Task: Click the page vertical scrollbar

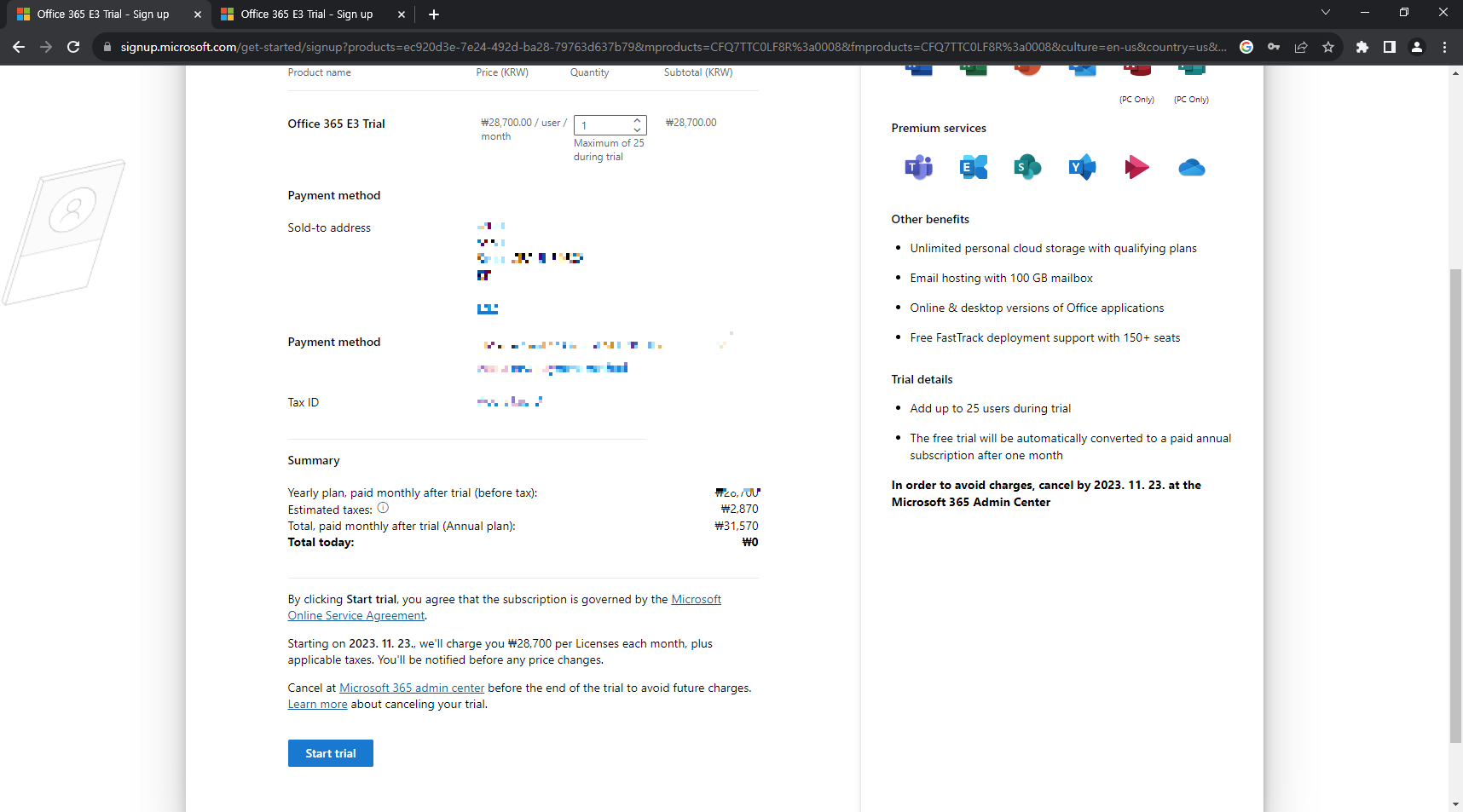Action: tap(1455, 506)
